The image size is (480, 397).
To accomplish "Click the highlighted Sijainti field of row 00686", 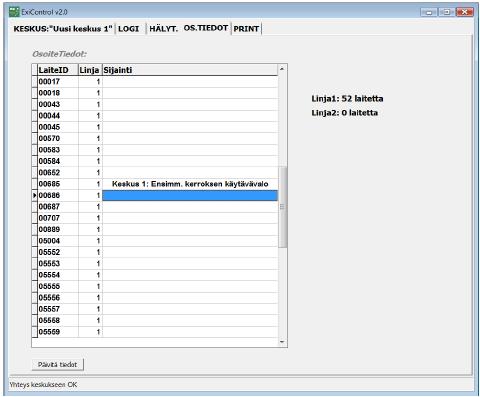I will click(x=190, y=195).
